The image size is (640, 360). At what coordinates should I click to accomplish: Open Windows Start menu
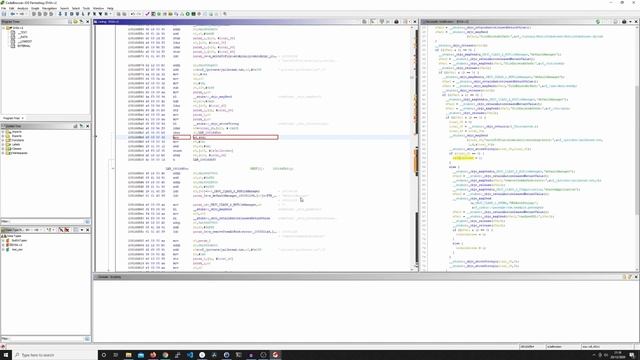click(5, 355)
